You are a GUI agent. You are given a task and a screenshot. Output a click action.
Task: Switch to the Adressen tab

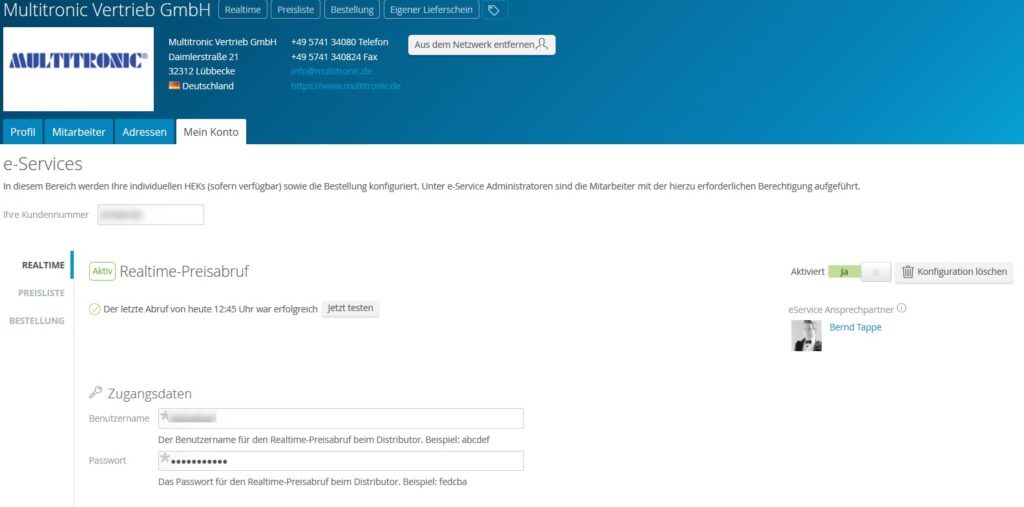[x=144, y=132]
